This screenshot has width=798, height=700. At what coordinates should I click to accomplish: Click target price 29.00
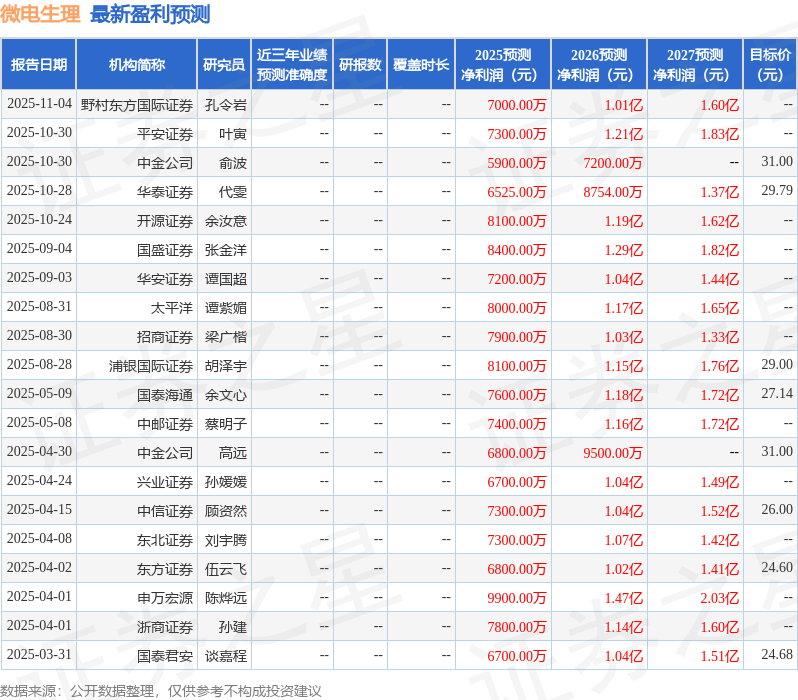pyautogui.click(x=777, y=365)
